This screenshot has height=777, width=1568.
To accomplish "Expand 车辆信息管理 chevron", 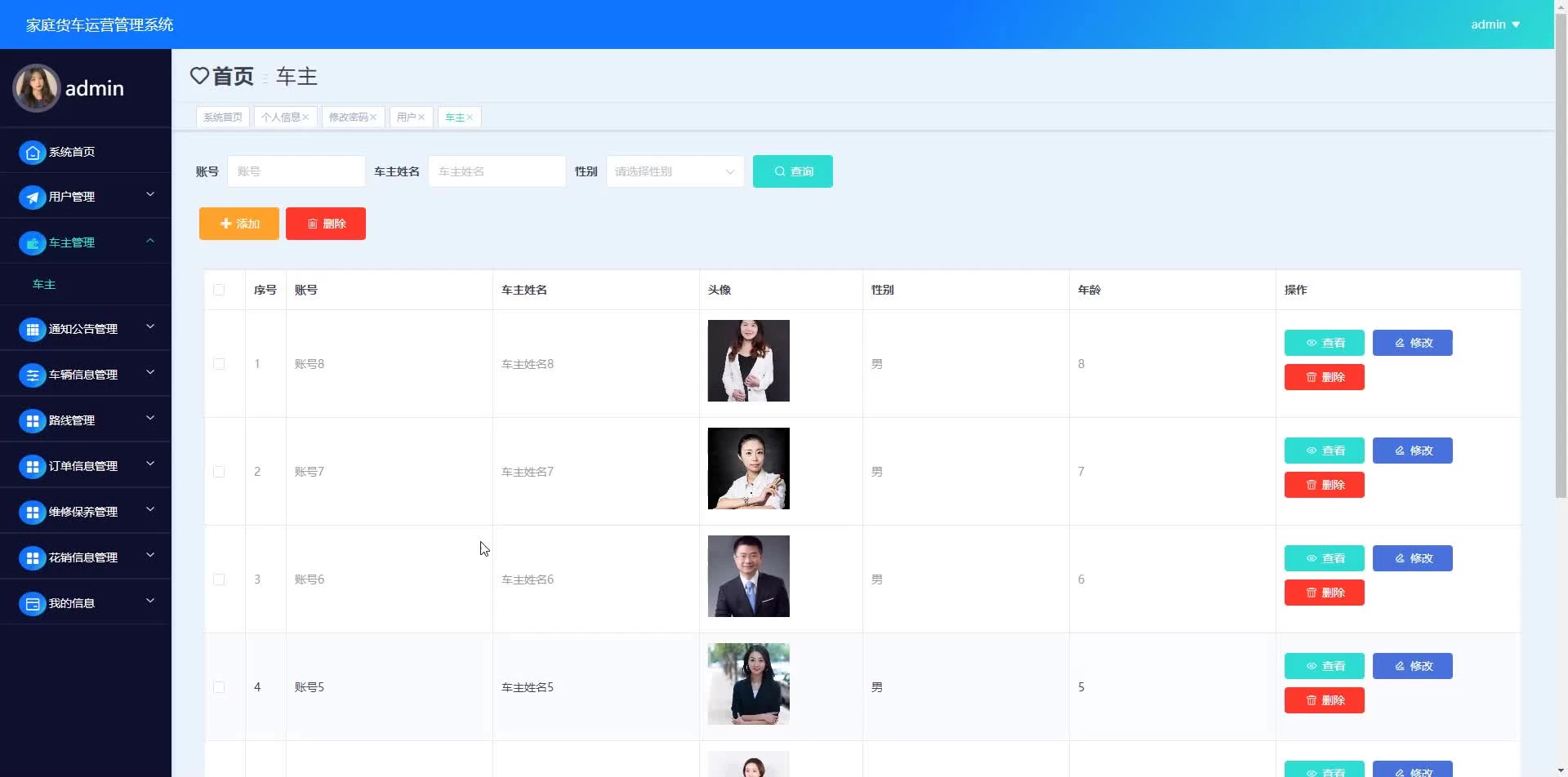I will pos(150,372).
